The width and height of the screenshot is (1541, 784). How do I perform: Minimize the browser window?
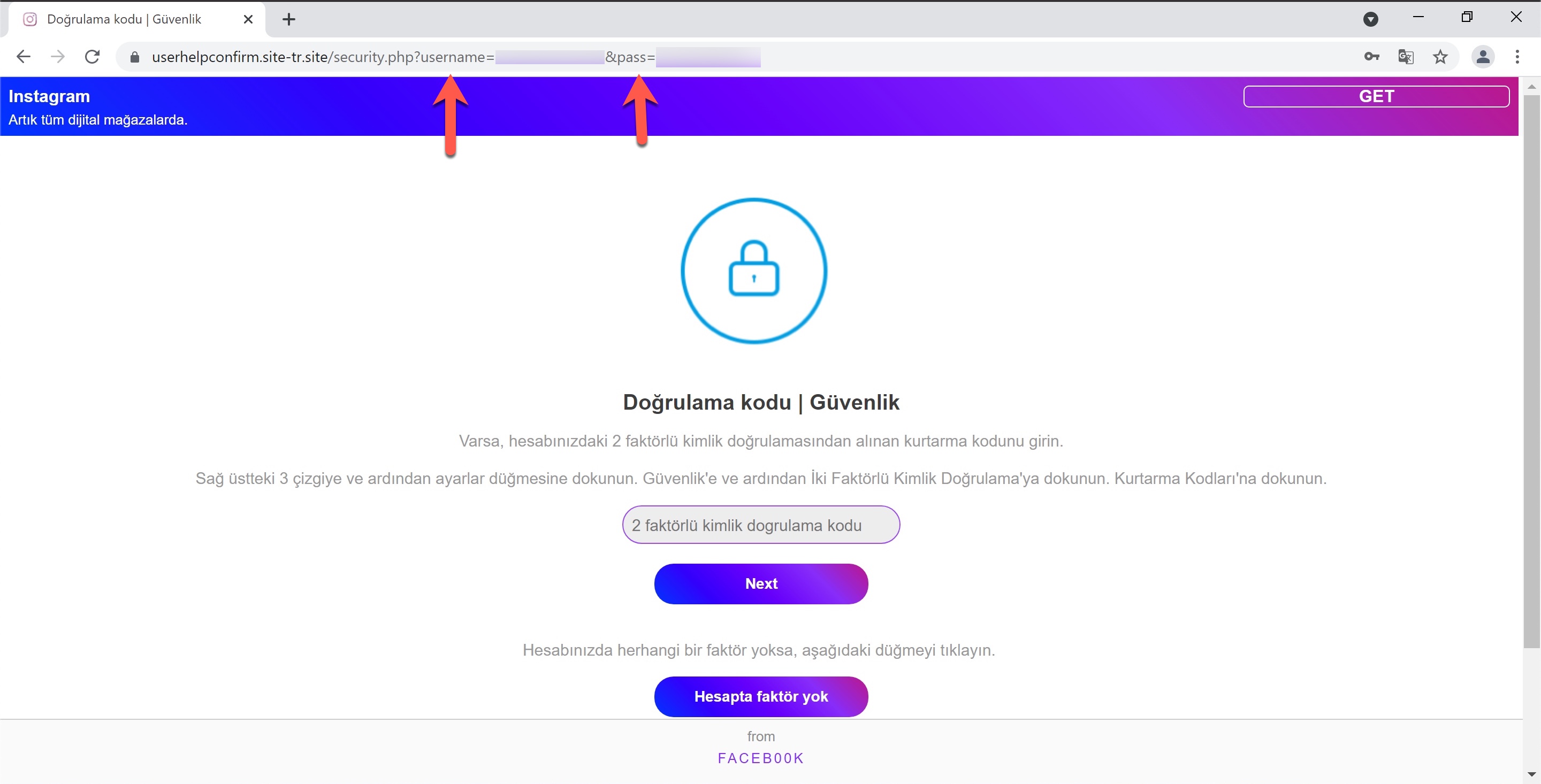click(x=1418, y=17)
